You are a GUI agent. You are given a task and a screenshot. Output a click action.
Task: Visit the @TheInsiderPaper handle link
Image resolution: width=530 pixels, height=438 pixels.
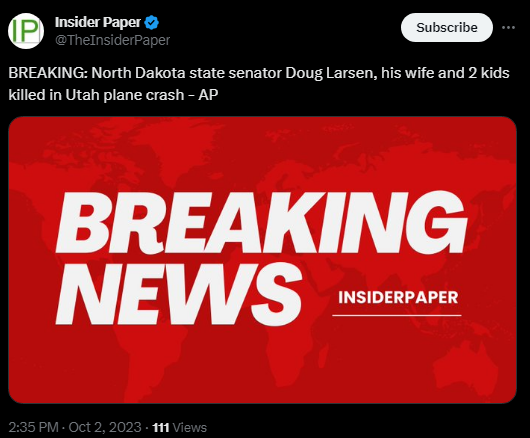tap(112, 40)
